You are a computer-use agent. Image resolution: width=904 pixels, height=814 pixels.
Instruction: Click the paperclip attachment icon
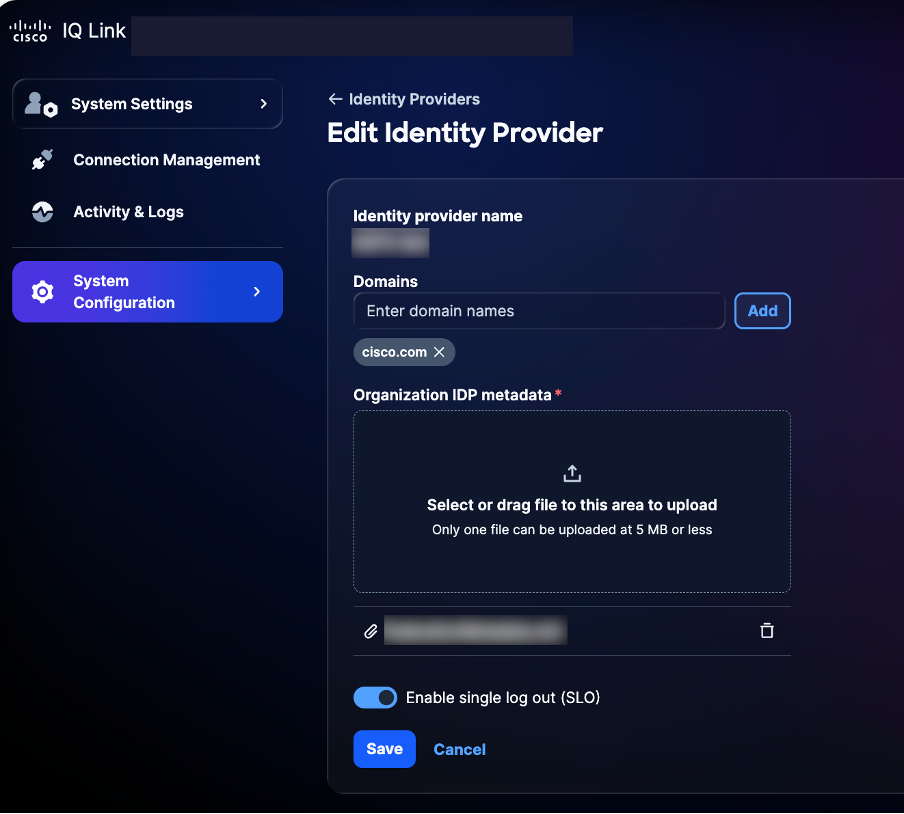coord(371,631)
